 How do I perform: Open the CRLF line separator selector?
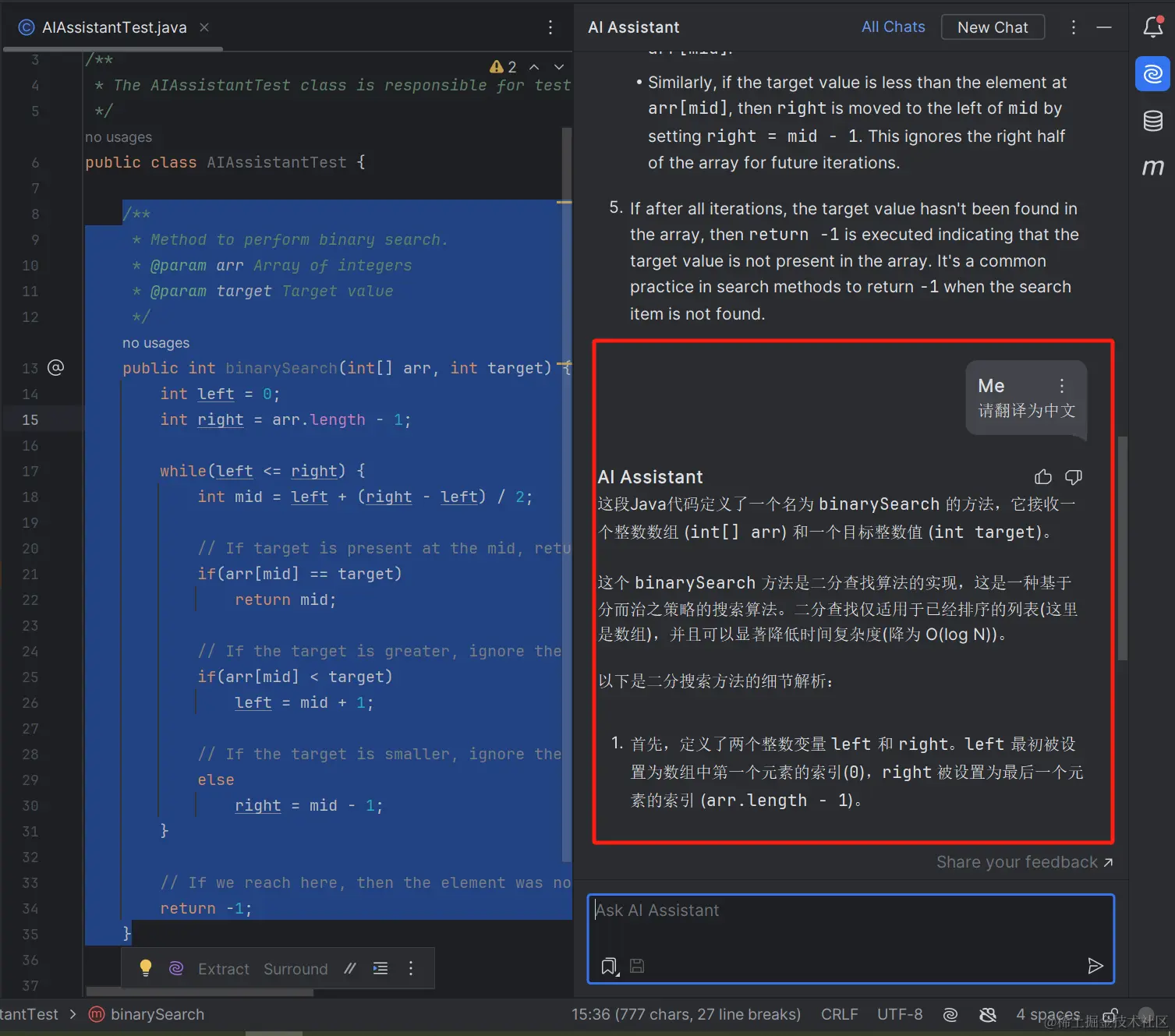point(839,1014)
